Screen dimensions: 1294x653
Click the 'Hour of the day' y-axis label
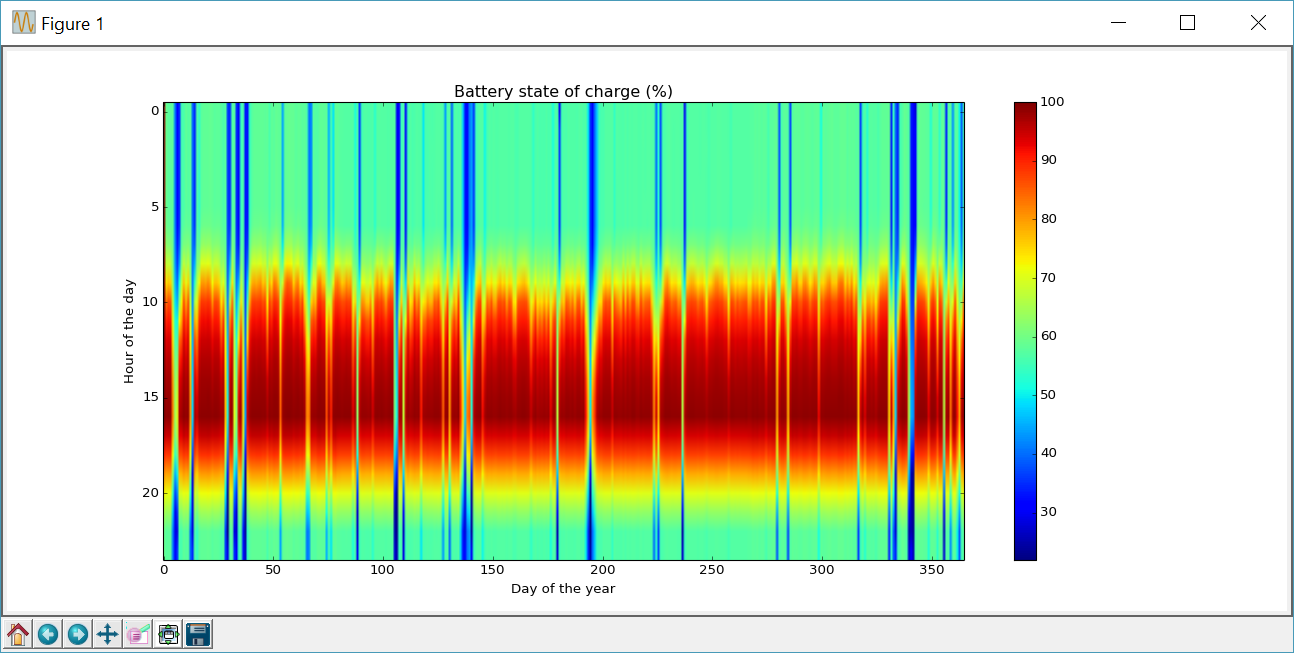[129, 331]
